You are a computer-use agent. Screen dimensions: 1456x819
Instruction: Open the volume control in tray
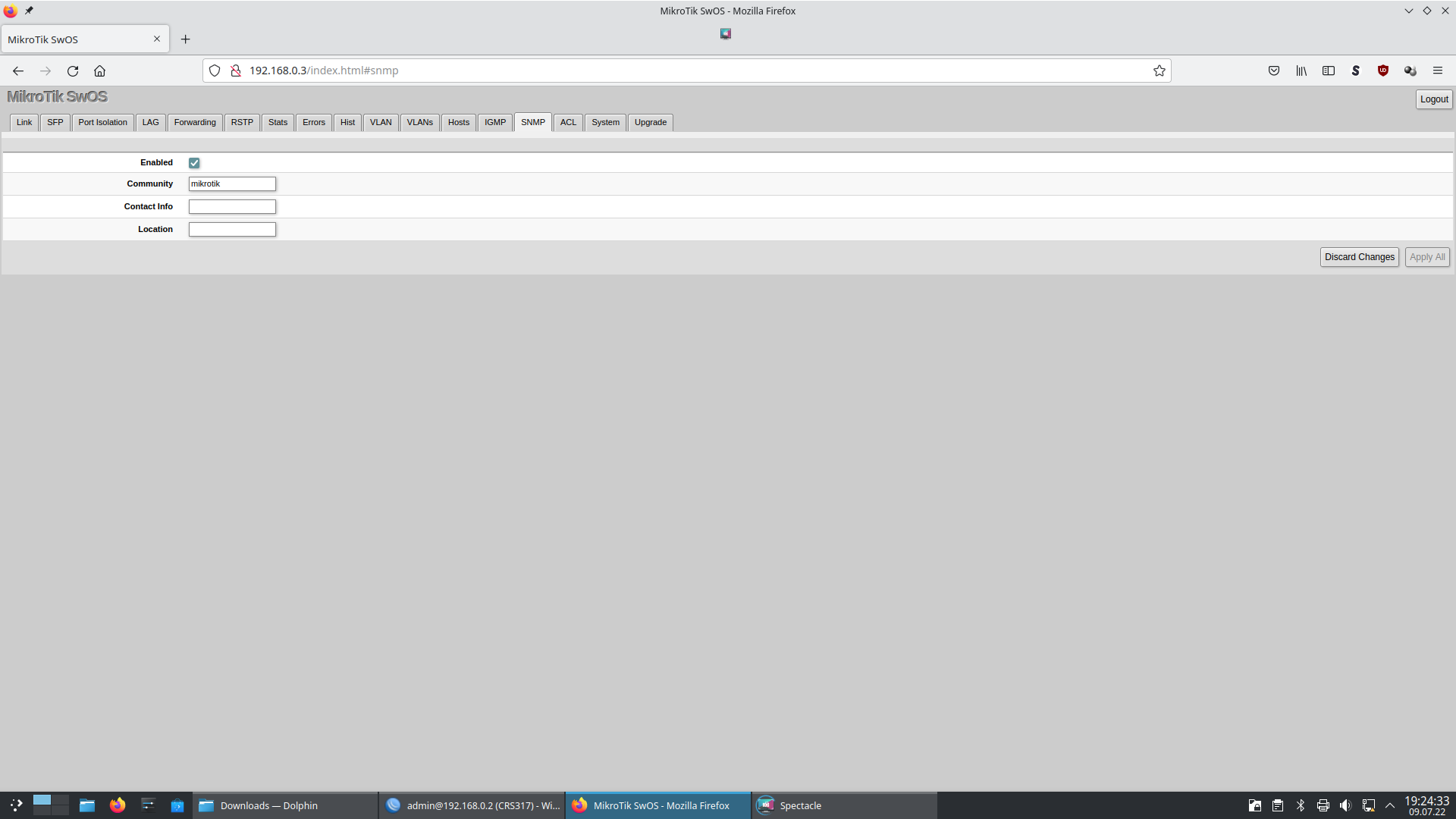[1345, 805]
